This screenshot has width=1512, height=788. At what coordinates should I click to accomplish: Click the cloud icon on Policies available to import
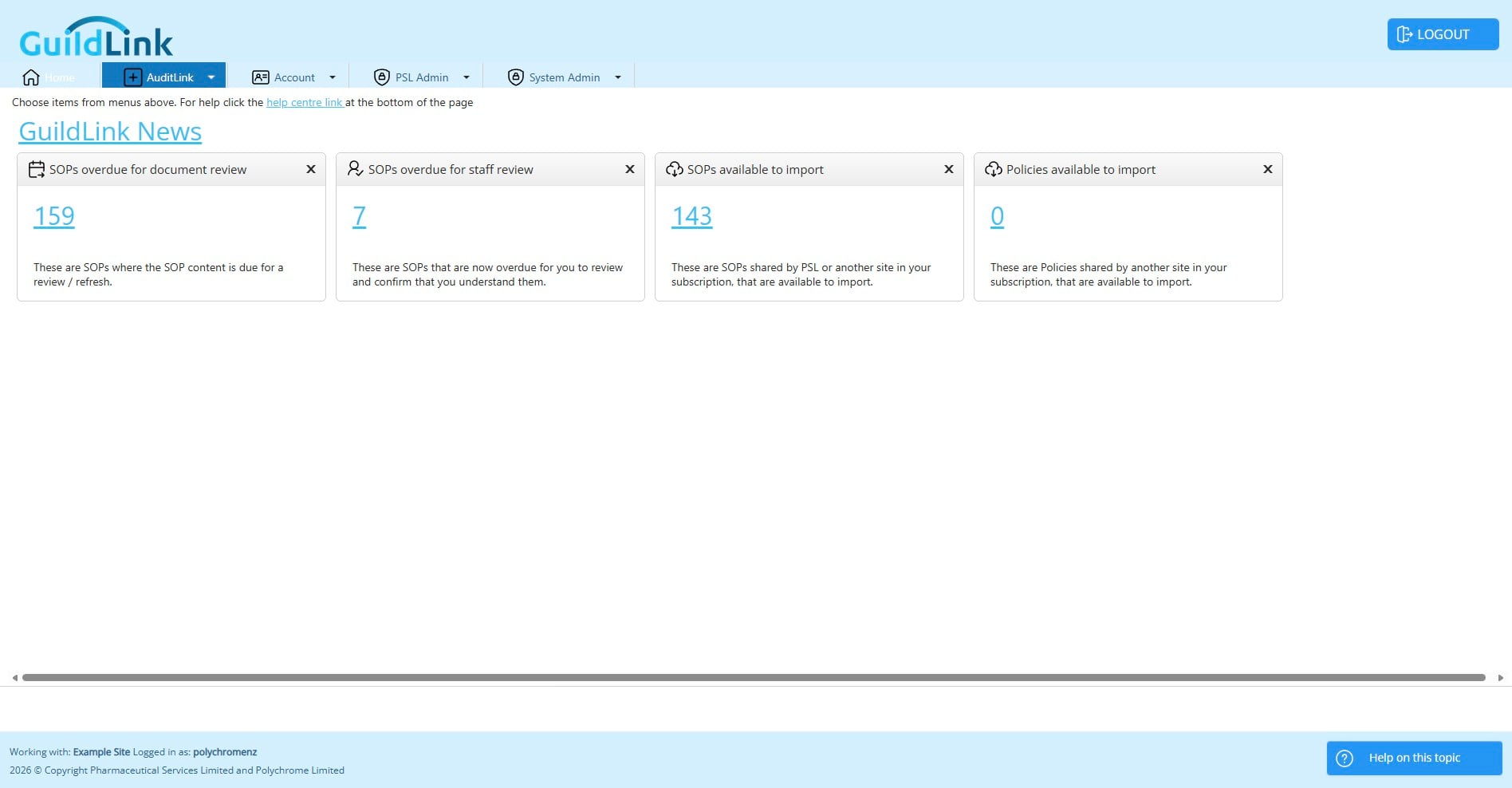pos(994,169)
